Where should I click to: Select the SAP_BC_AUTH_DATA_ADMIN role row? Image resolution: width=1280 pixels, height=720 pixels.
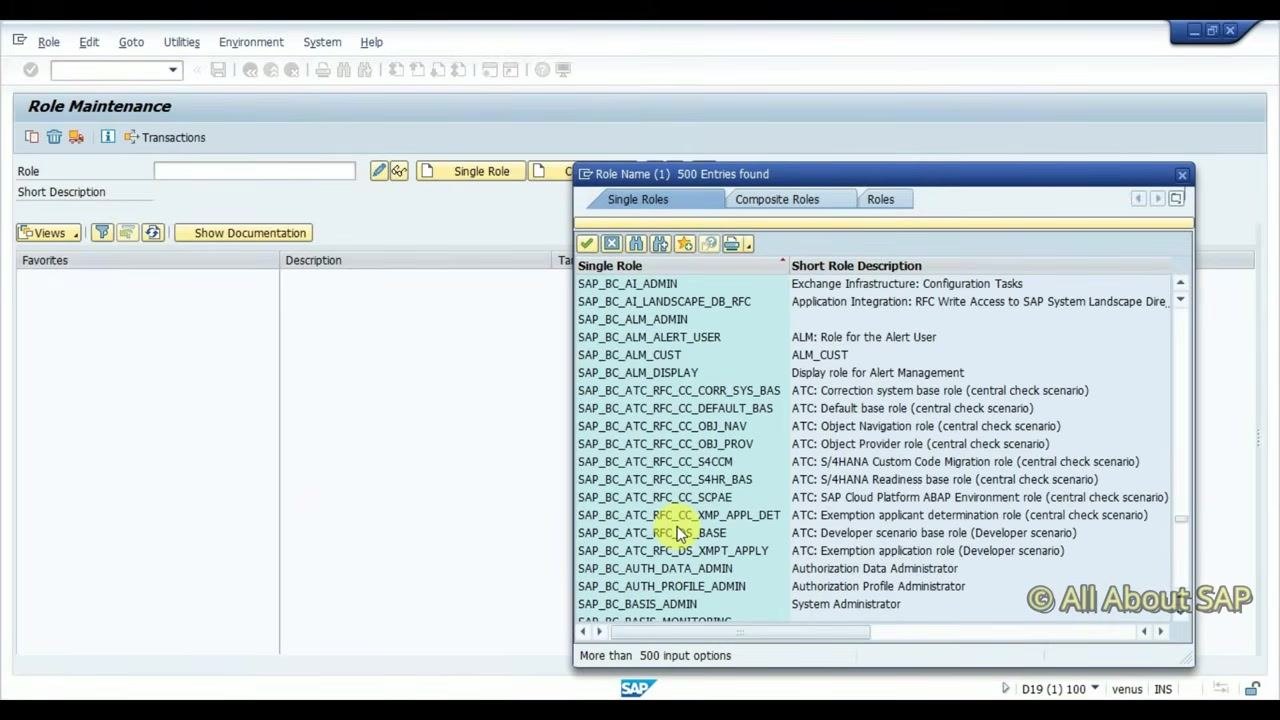click(873, 569)
